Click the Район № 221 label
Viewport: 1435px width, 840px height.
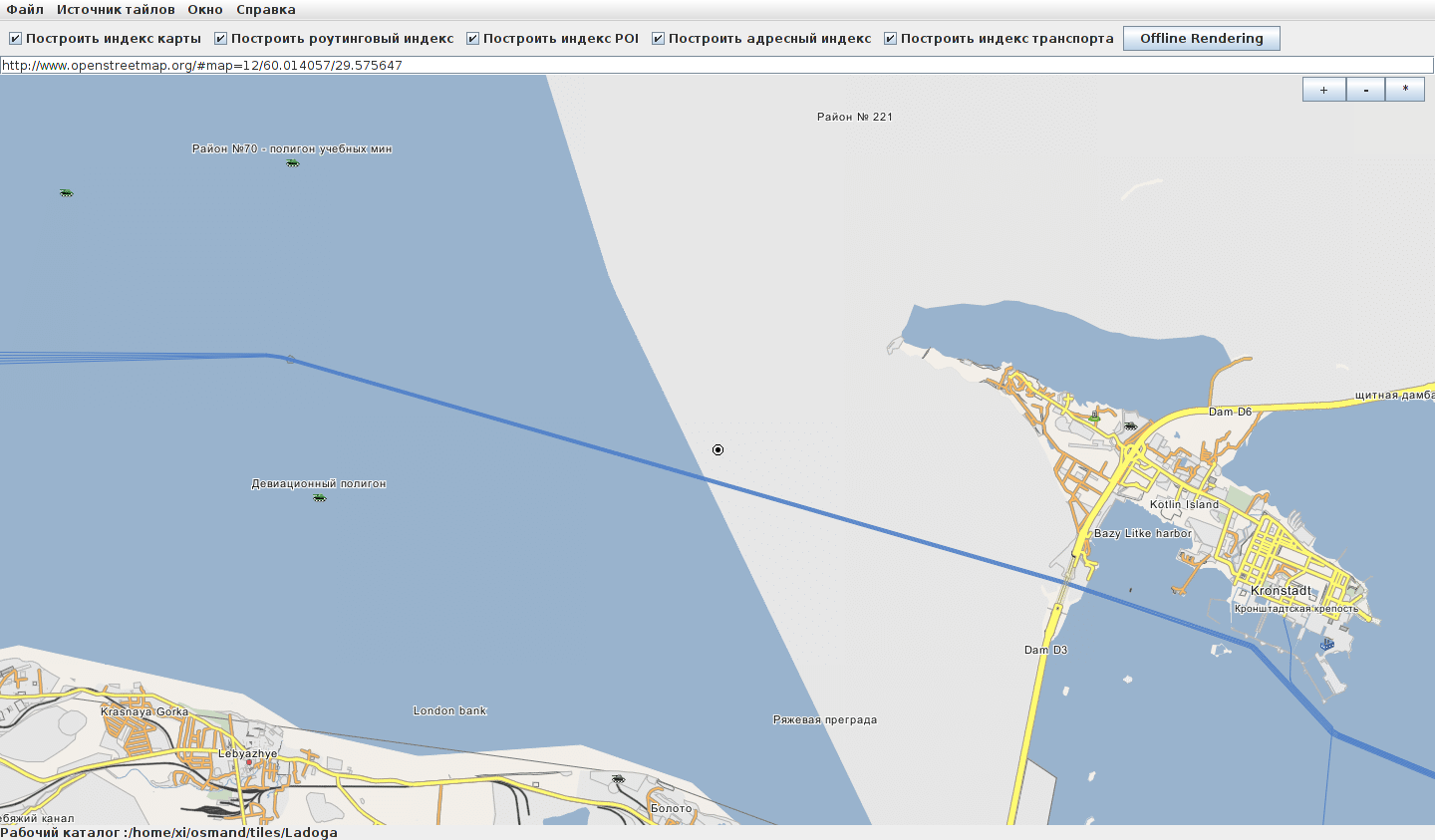tap(855, 117)
